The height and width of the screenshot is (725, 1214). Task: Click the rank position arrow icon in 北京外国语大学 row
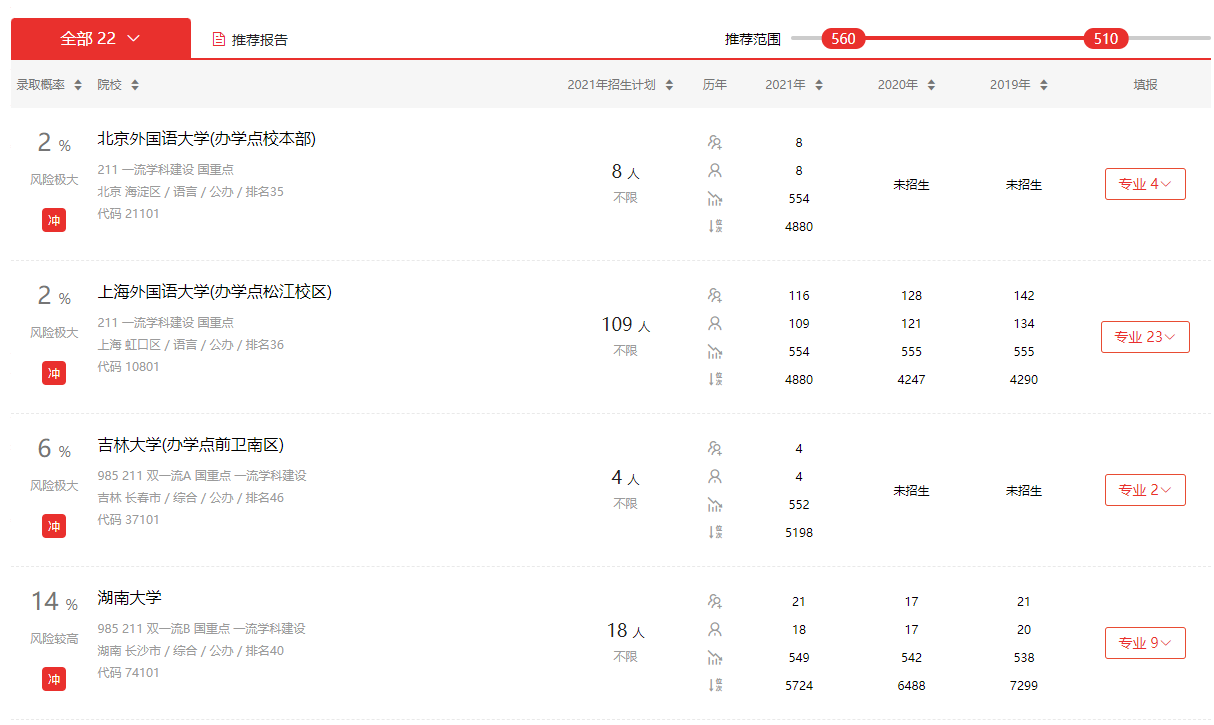[715, 226]
